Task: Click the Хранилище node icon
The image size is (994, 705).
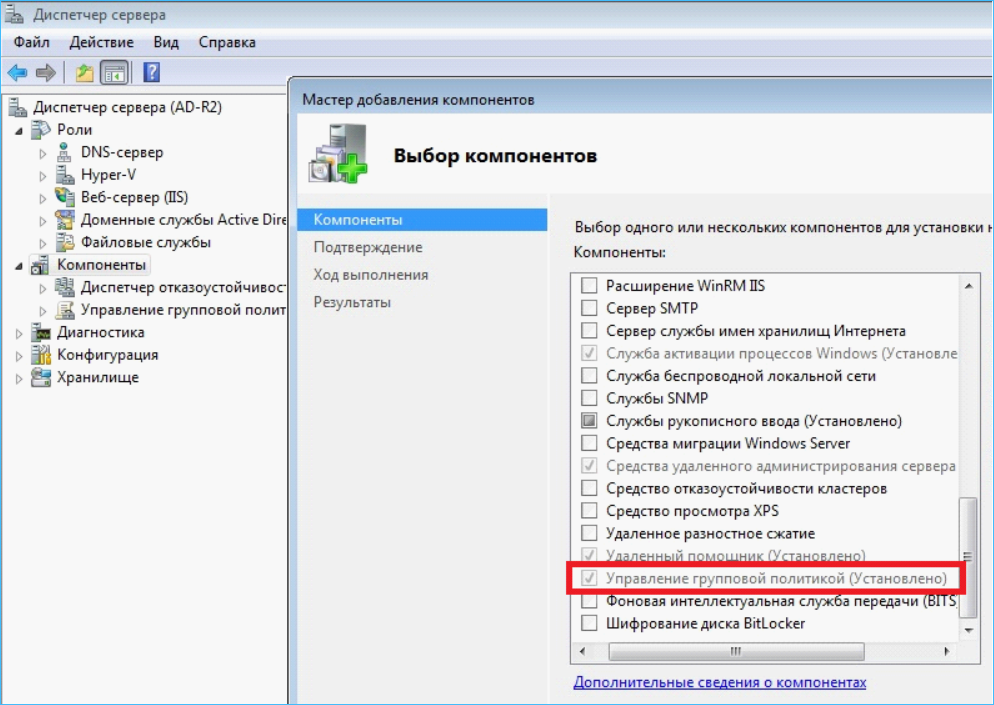Action: click(41, 377)
